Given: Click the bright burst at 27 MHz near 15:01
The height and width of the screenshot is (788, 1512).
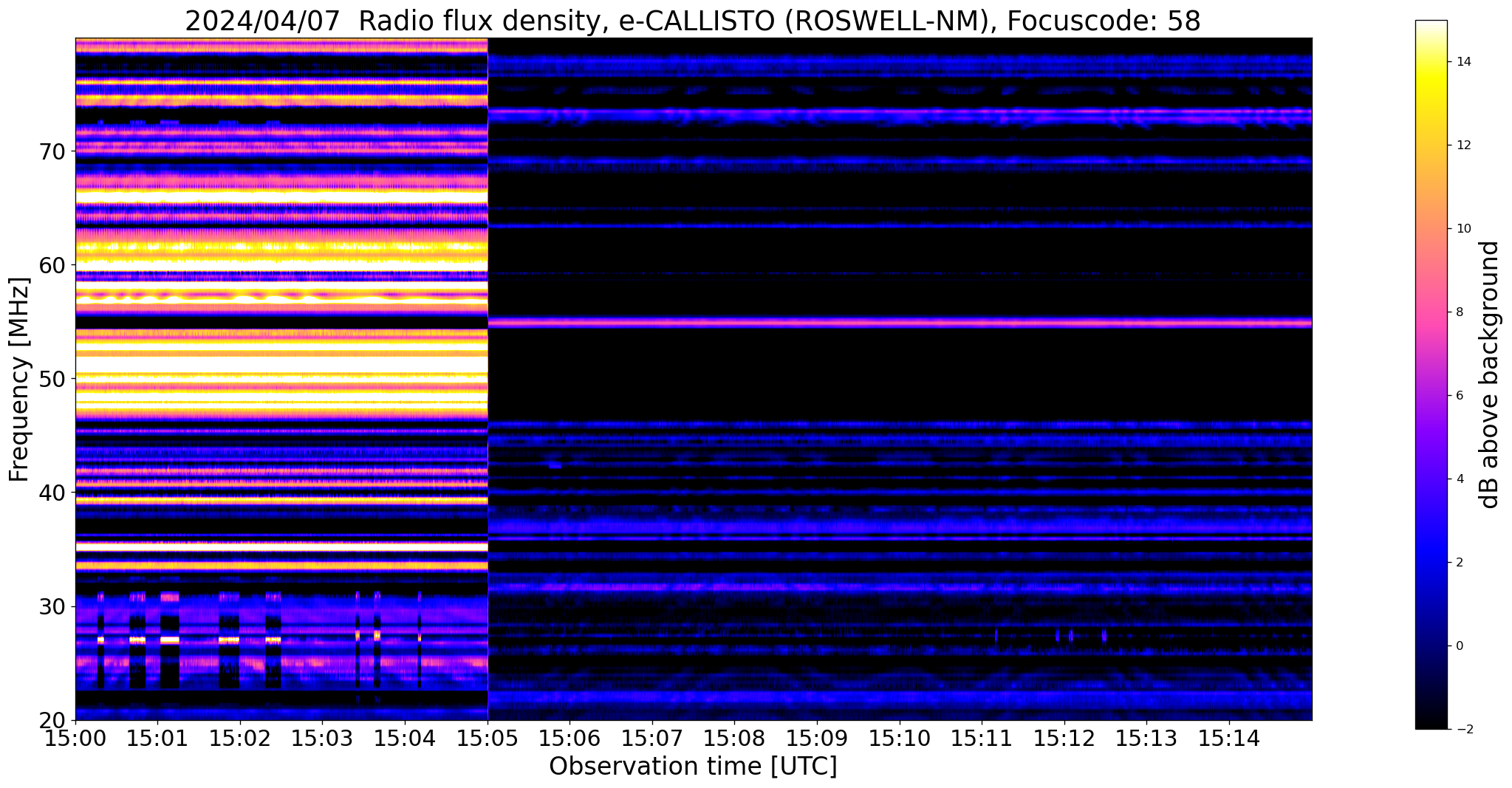Looking at the screenshot, I should coord(170,640).
